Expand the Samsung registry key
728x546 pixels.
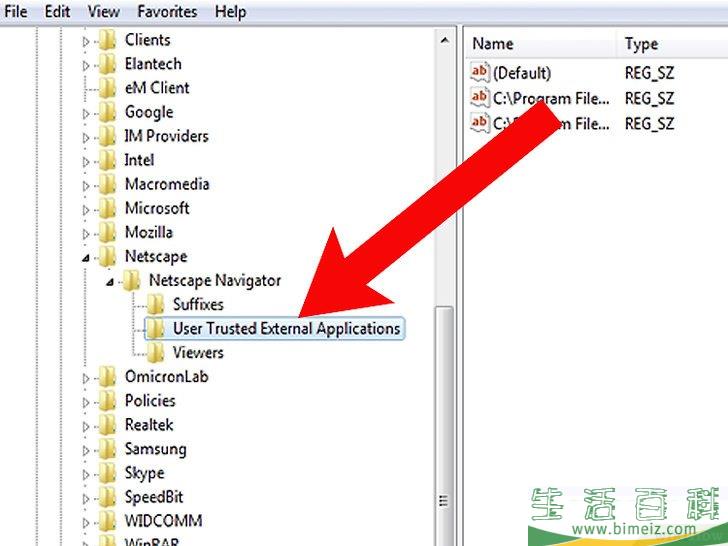coord(86,449)
